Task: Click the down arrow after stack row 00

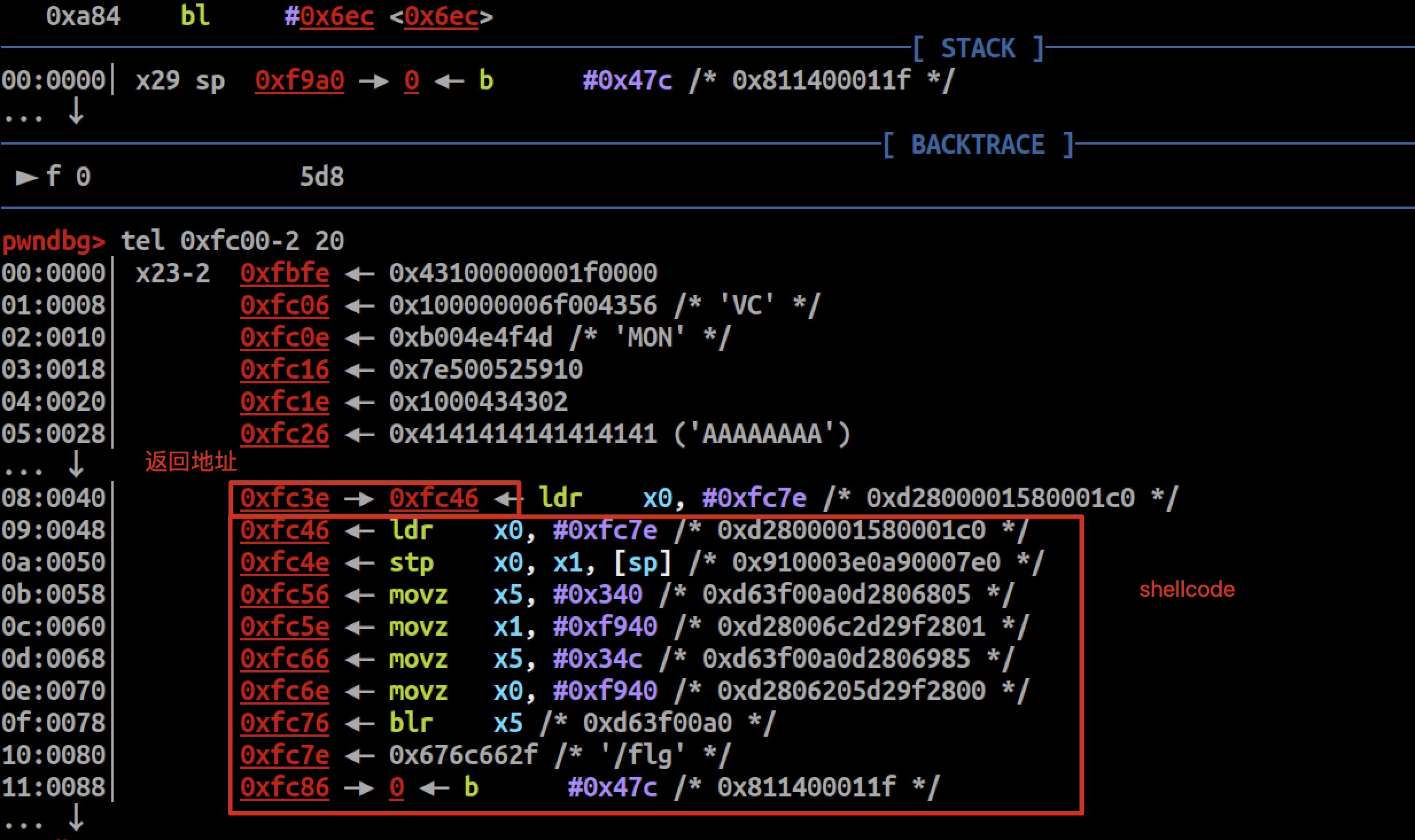Action: pyautogui.click(x=76, y=111)
